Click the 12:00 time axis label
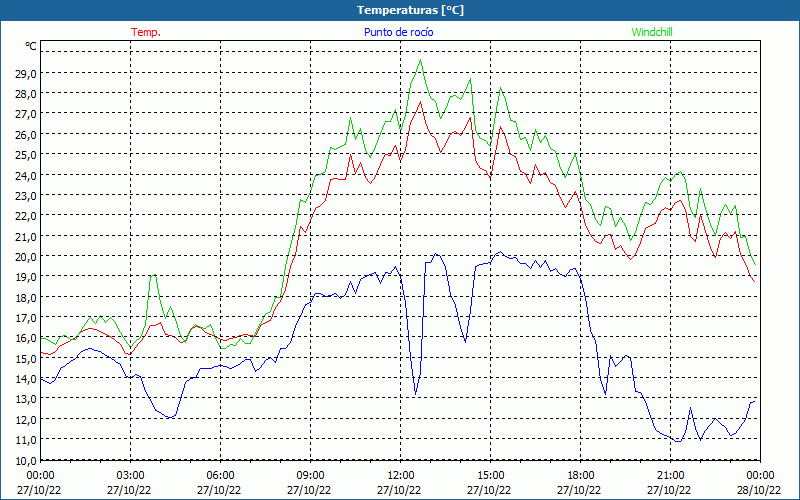800x500 pixels. pyautogui.click(x=401, y=476)
